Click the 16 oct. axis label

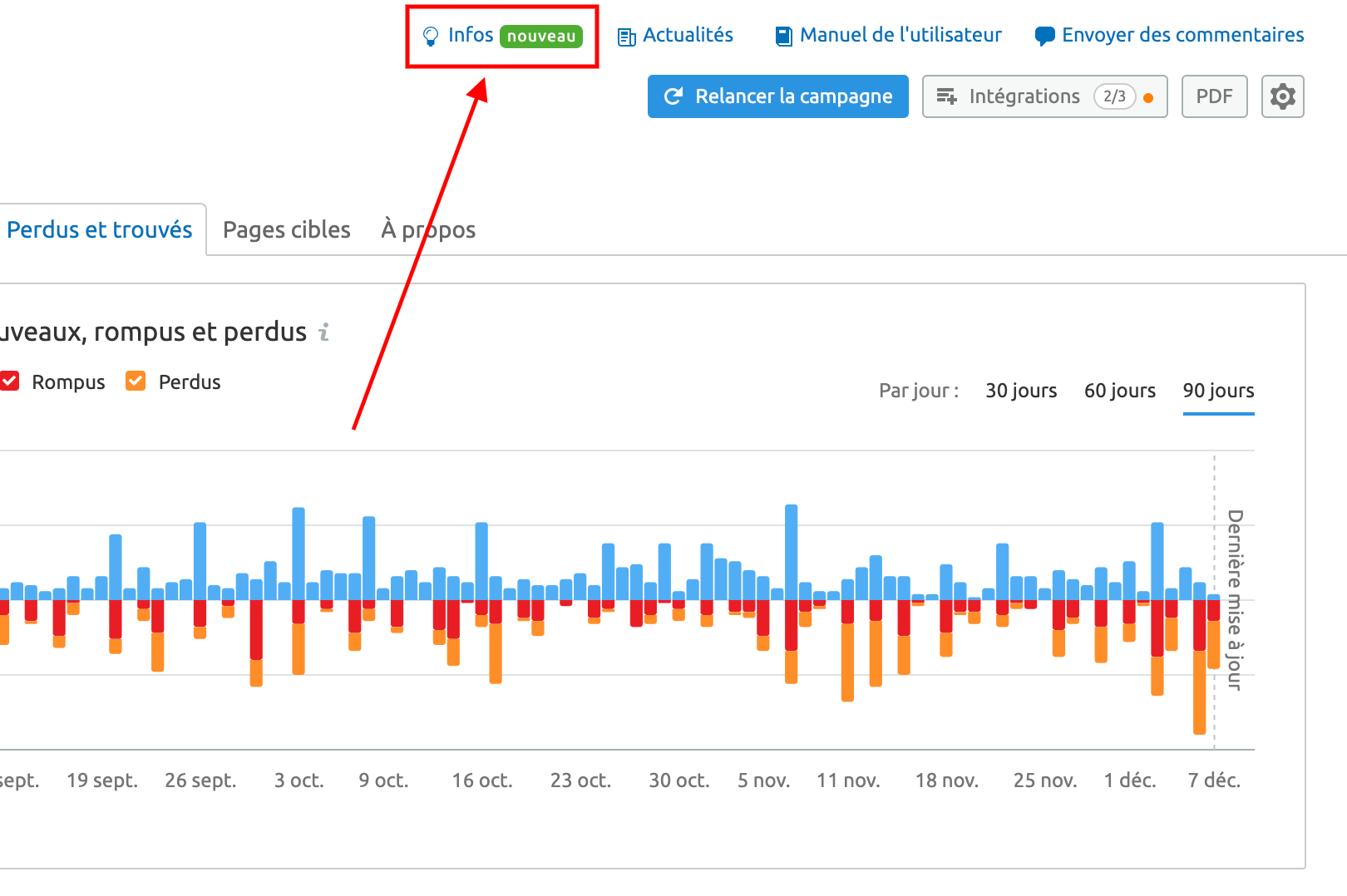(x=482, y=780)
